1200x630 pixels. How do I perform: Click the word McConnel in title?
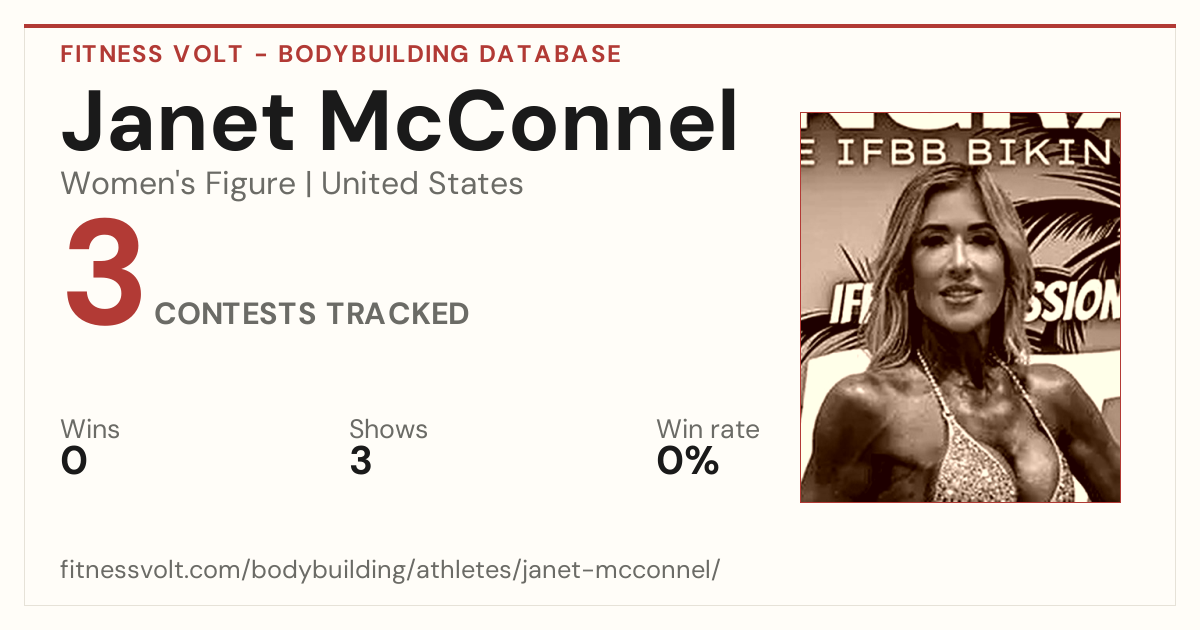(530, 122)
